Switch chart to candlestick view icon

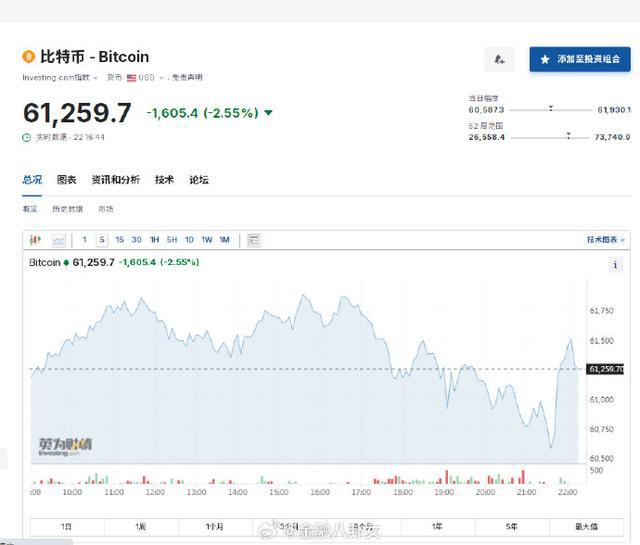(36, 240)
